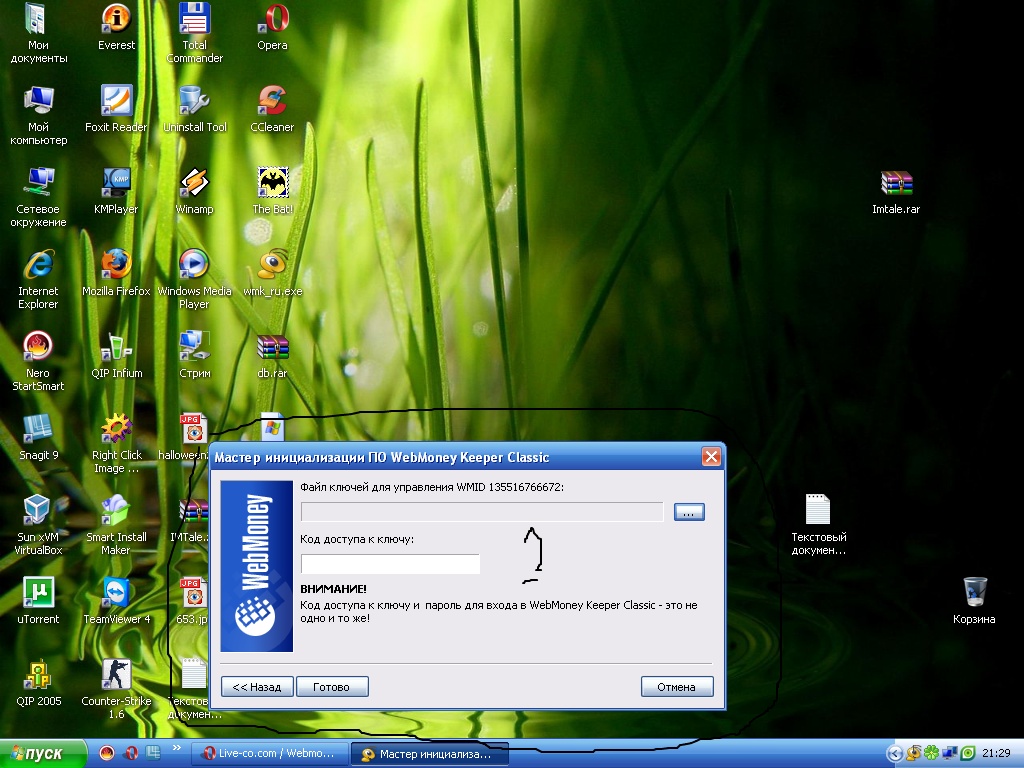Viewport: 1024px width, 768px height.
Task: Select the CCleaner desktop icon
Action: click(272, 101)
